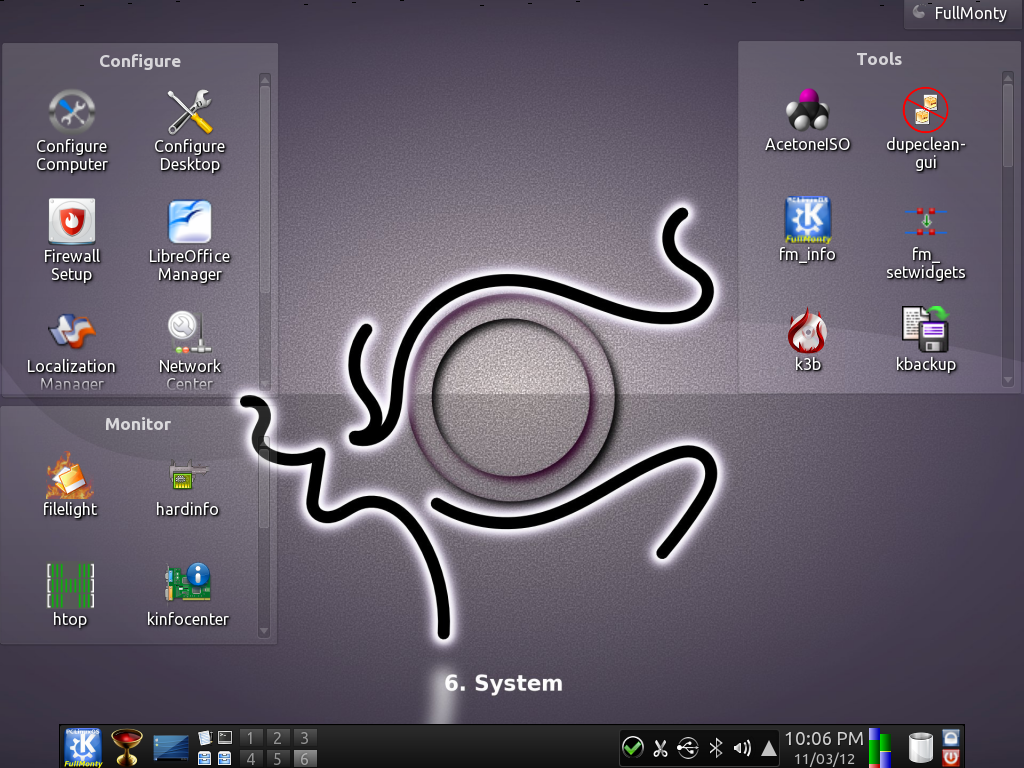Screen dimensions: 1024x768
Task: Open k3b disc burner
Action: [808, 340]
